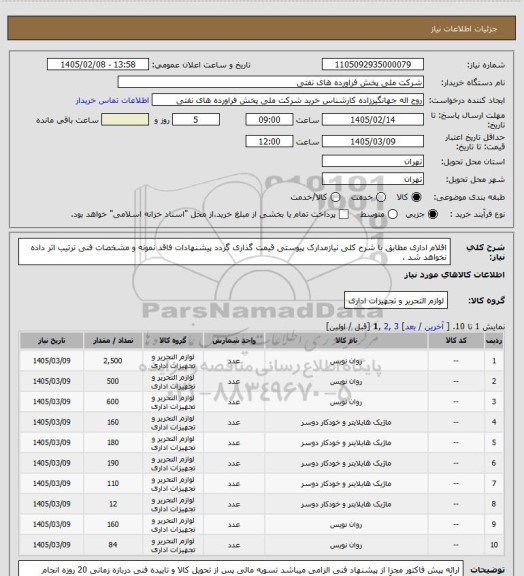Screen dimensions: 524x576
Task: Click the remaining days field showing 5
Action: (x=196, y=120)
